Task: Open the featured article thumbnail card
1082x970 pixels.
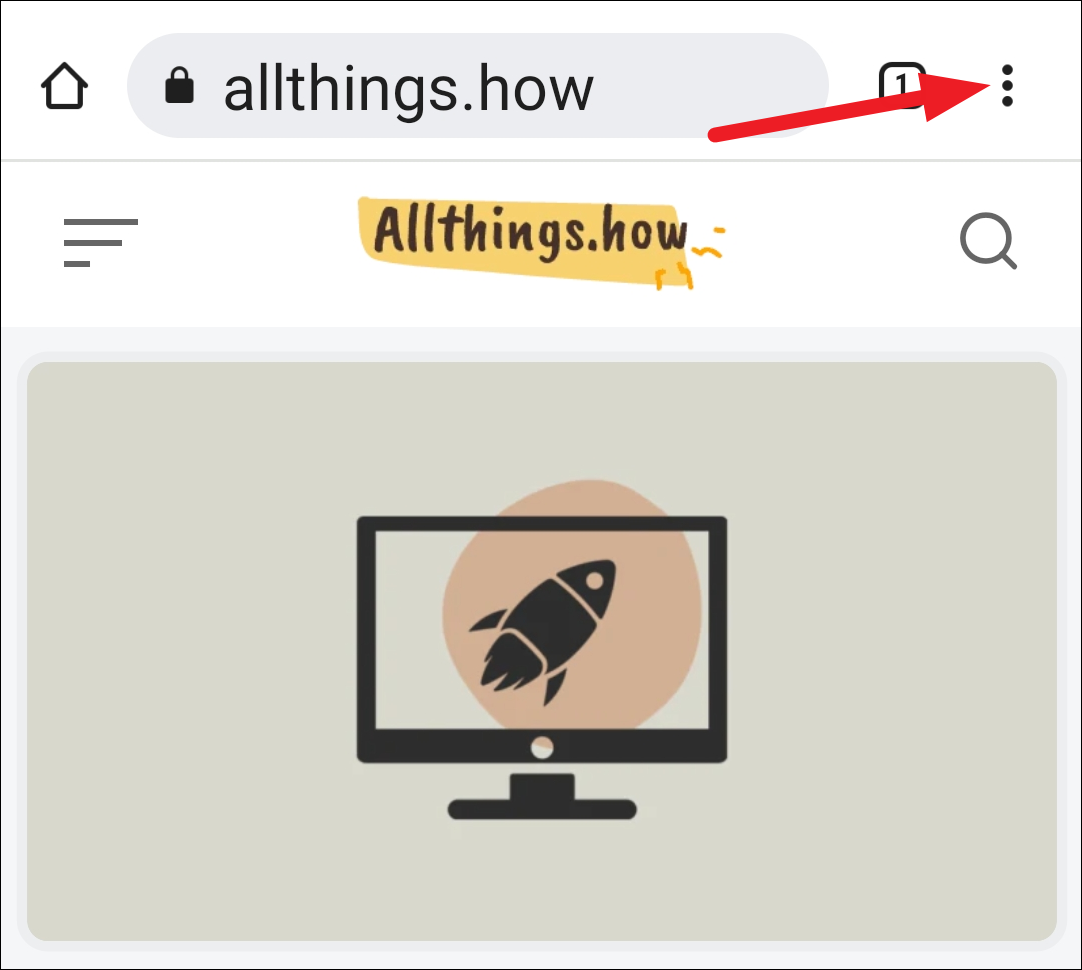Action: pyautogui.click(x=542, y=651)
